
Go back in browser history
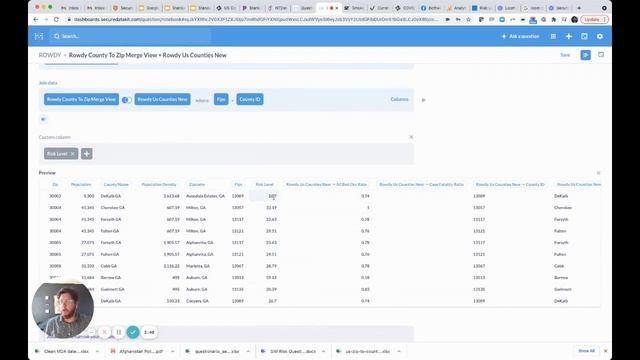tap(36, 20)
